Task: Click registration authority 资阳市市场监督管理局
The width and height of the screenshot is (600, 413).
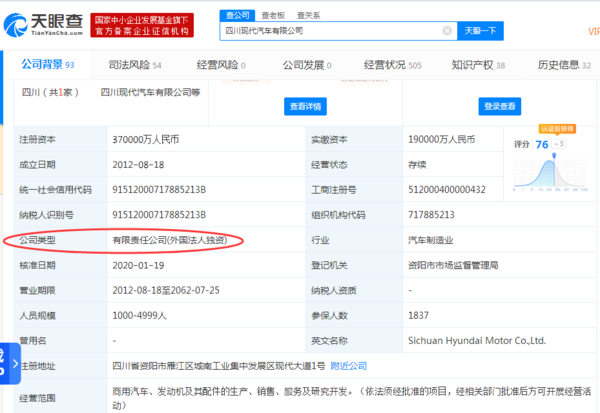Action: [453, 265]
